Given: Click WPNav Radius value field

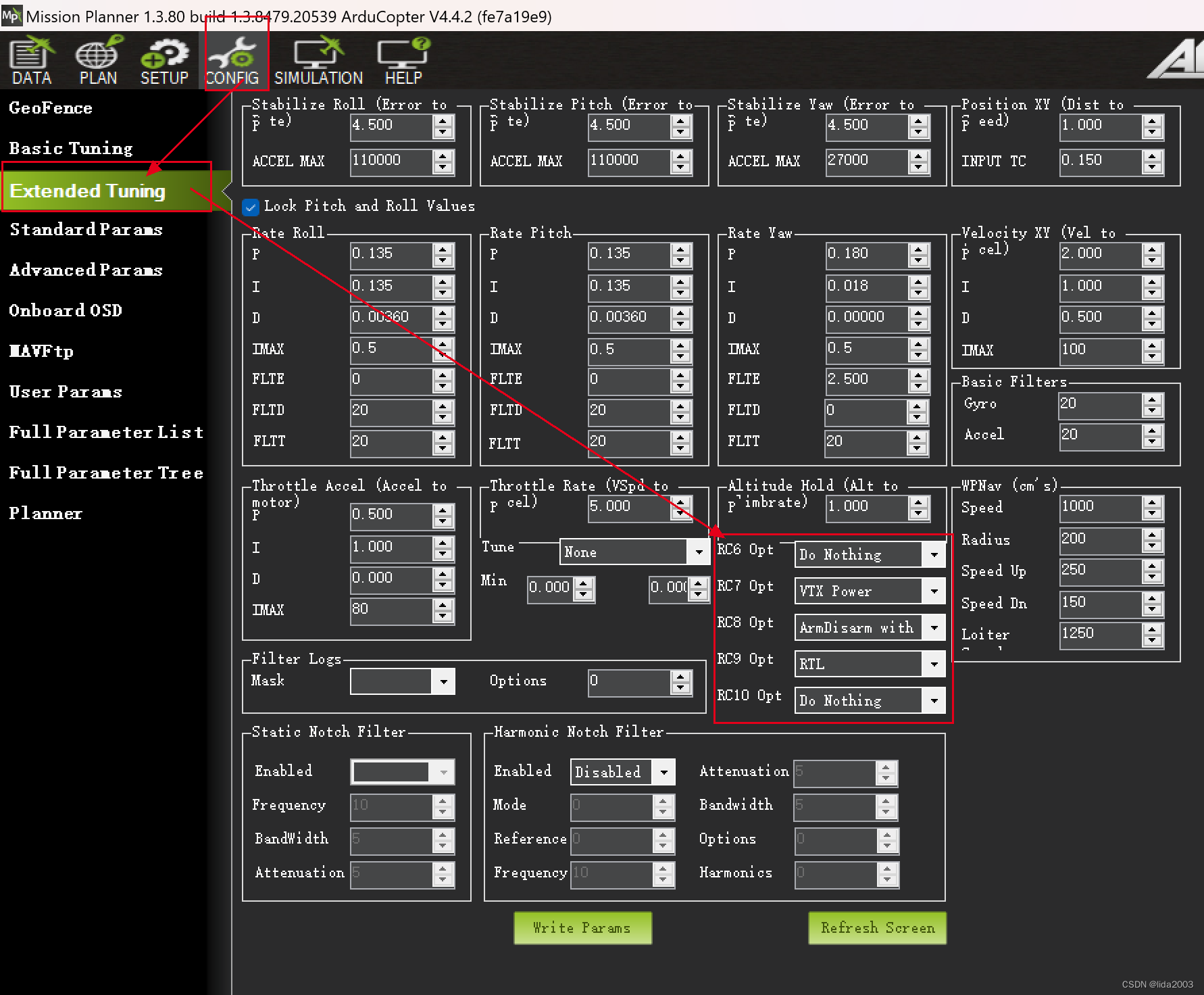Looking at the screenshot, I should (x=1101, y=539).
